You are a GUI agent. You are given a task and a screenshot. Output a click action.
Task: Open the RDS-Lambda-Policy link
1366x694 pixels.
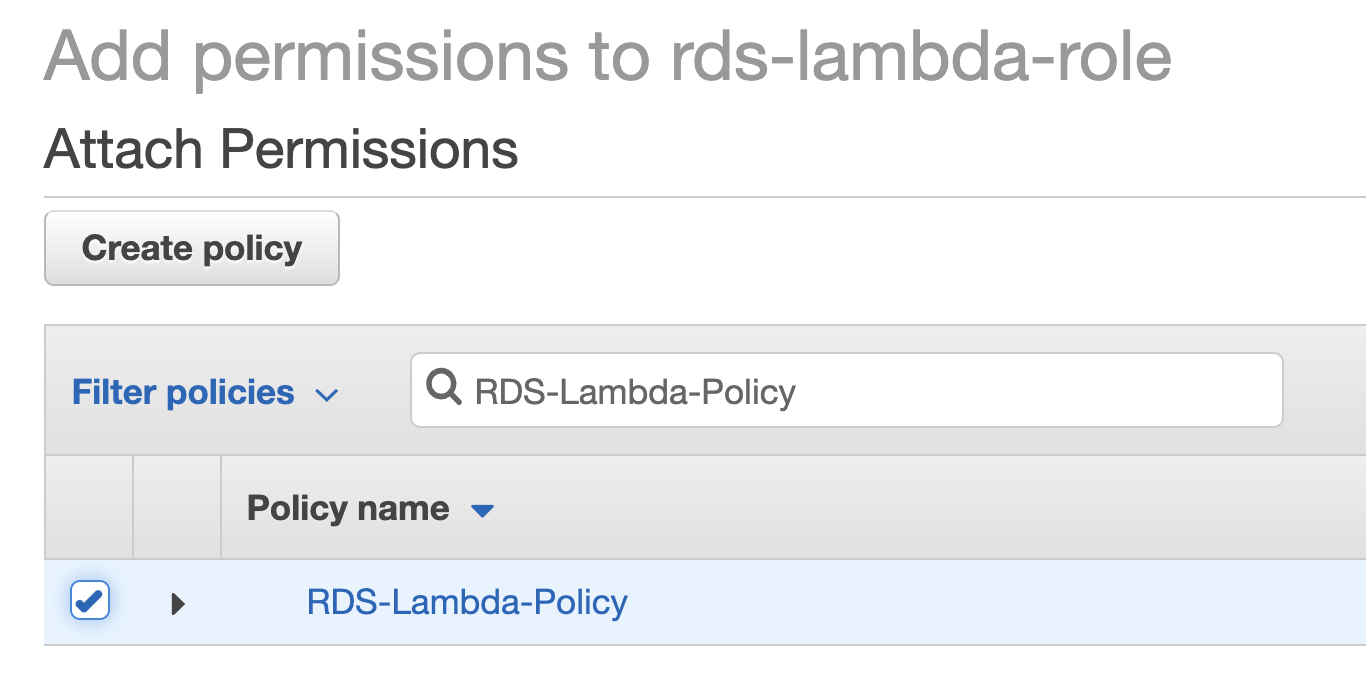pos(467,602)
